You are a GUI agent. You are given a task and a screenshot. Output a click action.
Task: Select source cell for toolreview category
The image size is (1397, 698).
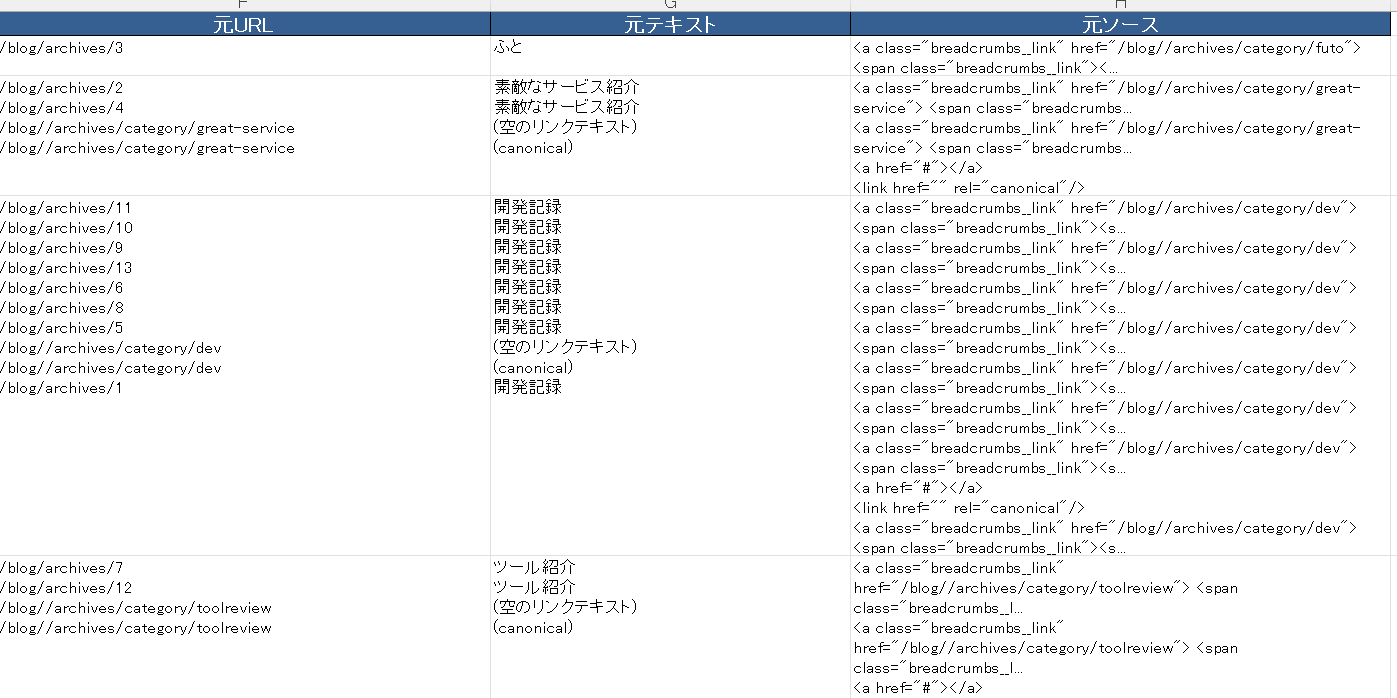coord(1120,626)
